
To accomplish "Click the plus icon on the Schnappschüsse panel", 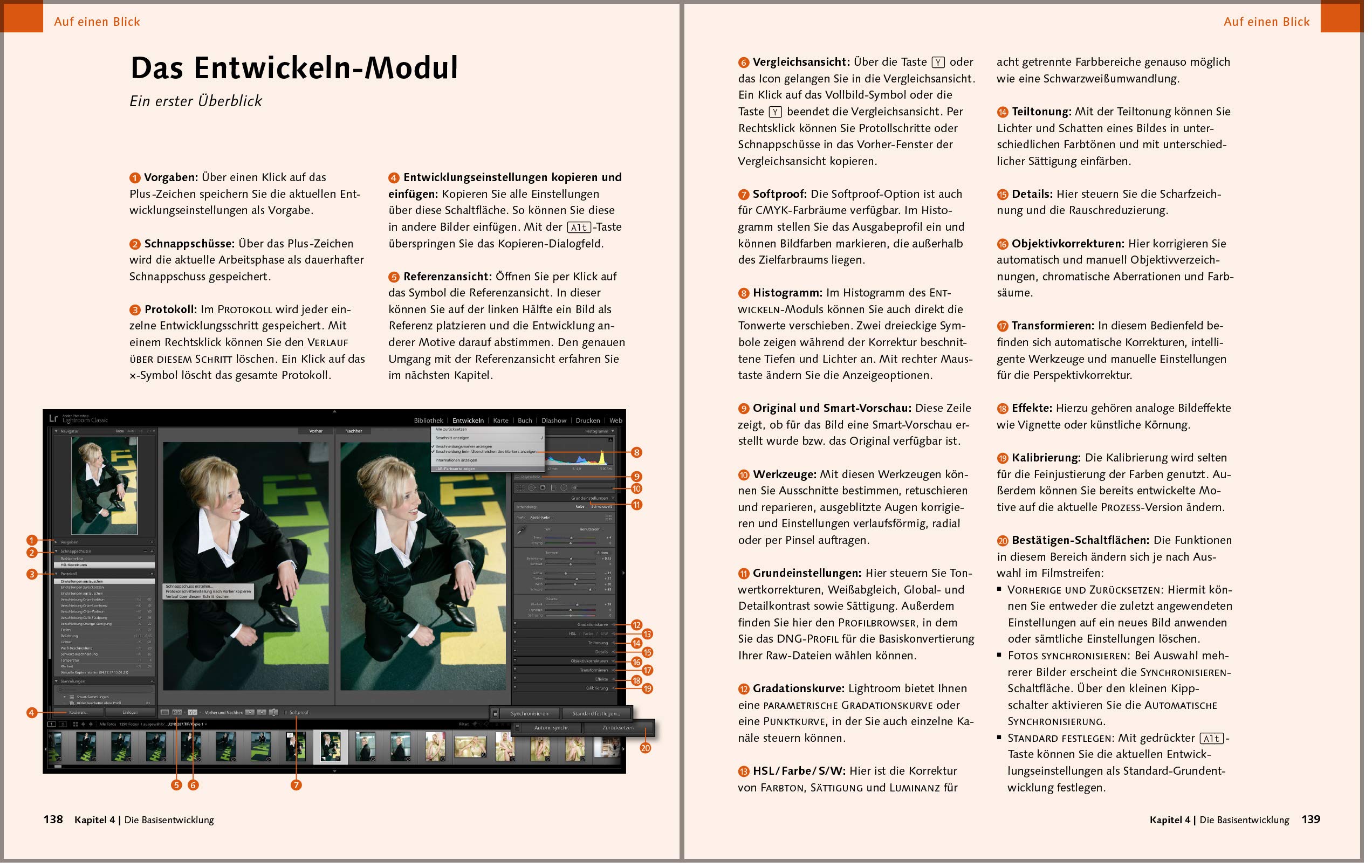I will (x=152, y=552).
